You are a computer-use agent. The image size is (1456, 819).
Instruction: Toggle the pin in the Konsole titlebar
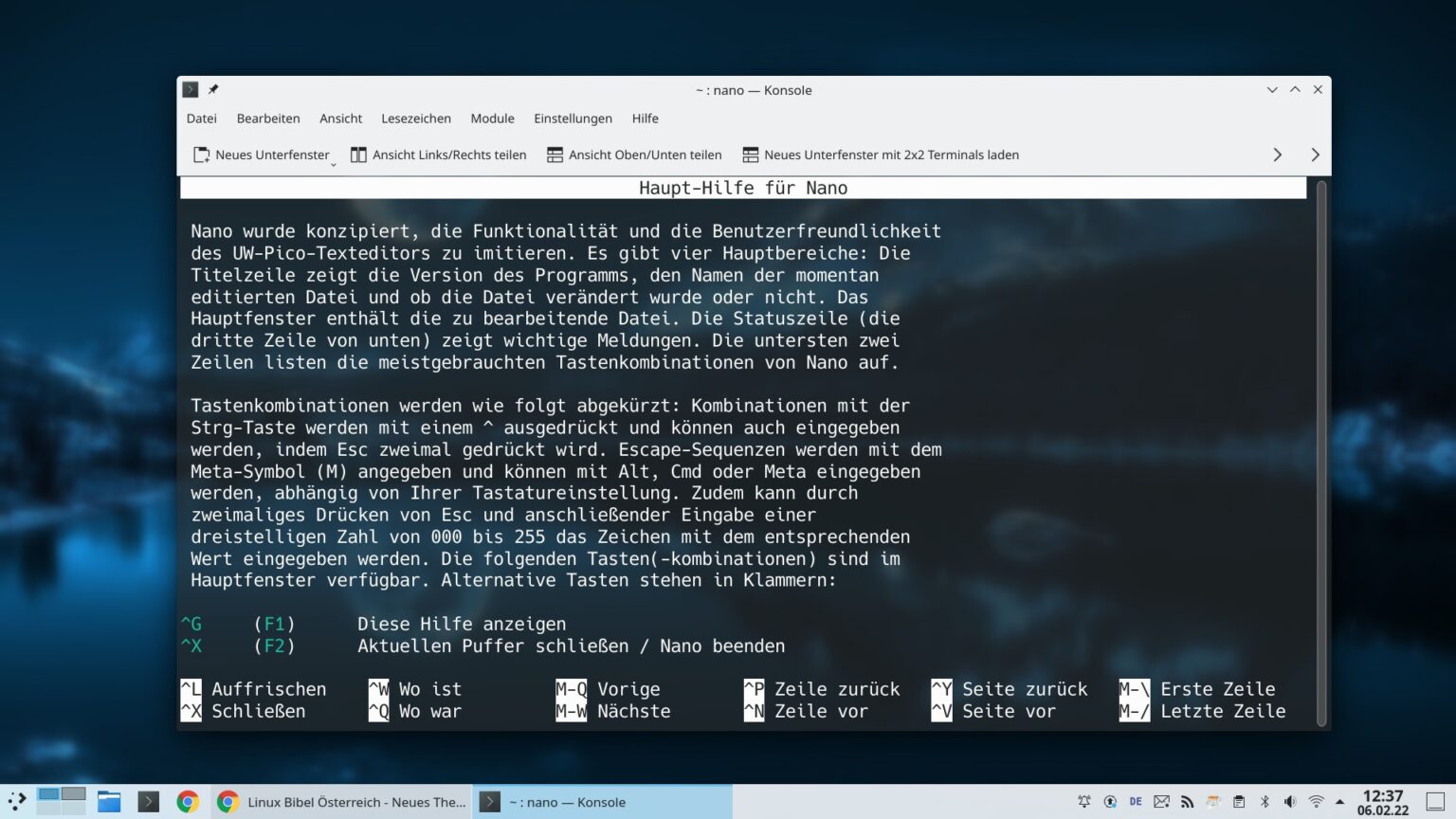[x=212, y=89]
